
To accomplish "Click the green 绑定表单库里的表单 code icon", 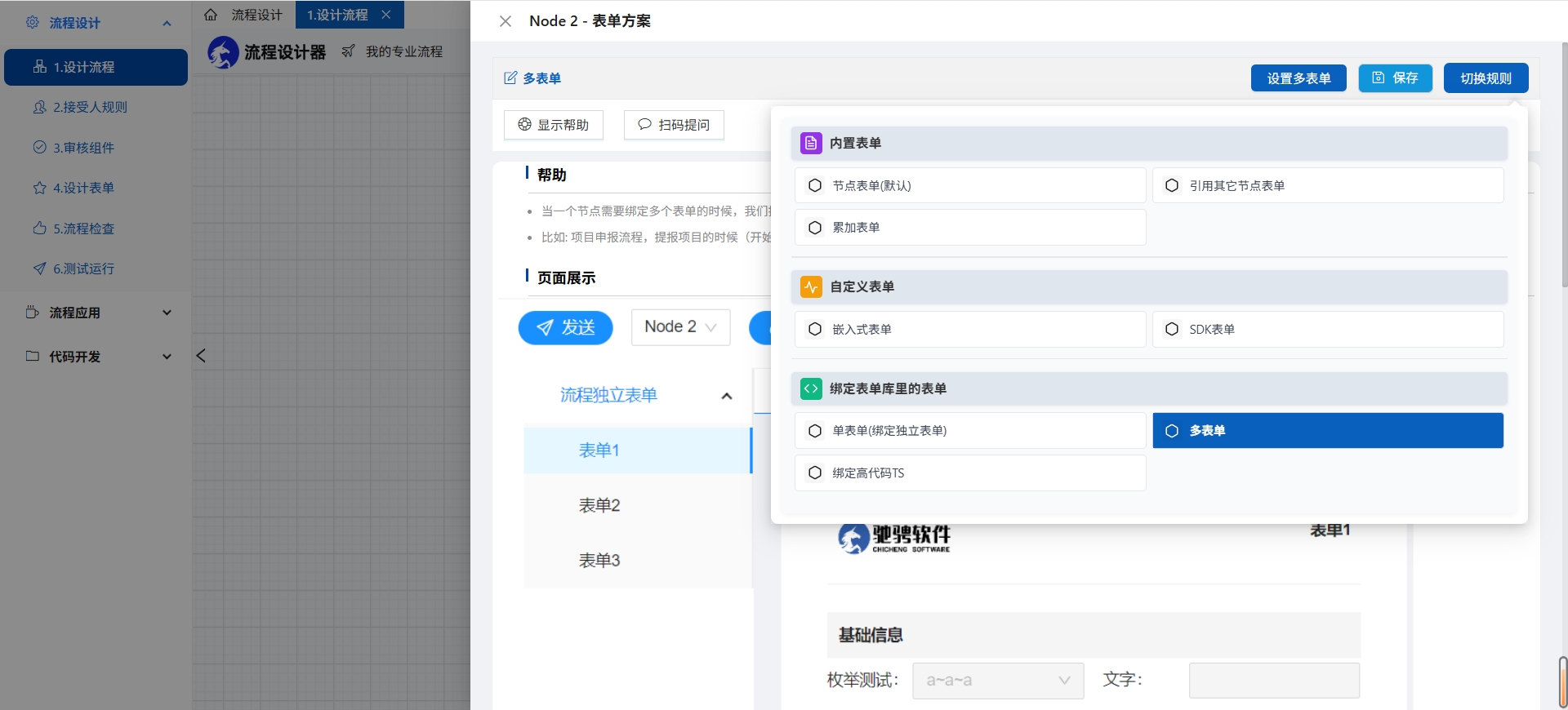I will (x=810, y=388).
